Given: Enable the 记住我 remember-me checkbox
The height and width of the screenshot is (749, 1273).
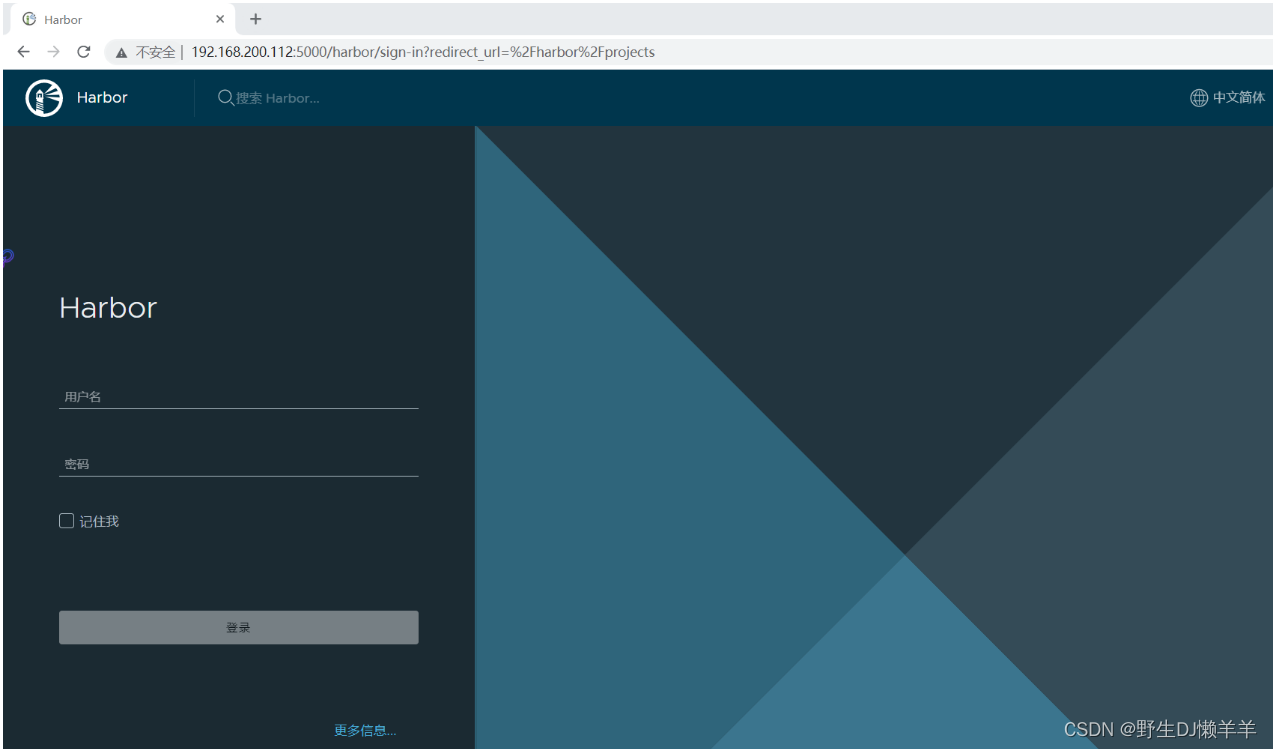Looking at the screenshot, I should (x=66, y=520).
